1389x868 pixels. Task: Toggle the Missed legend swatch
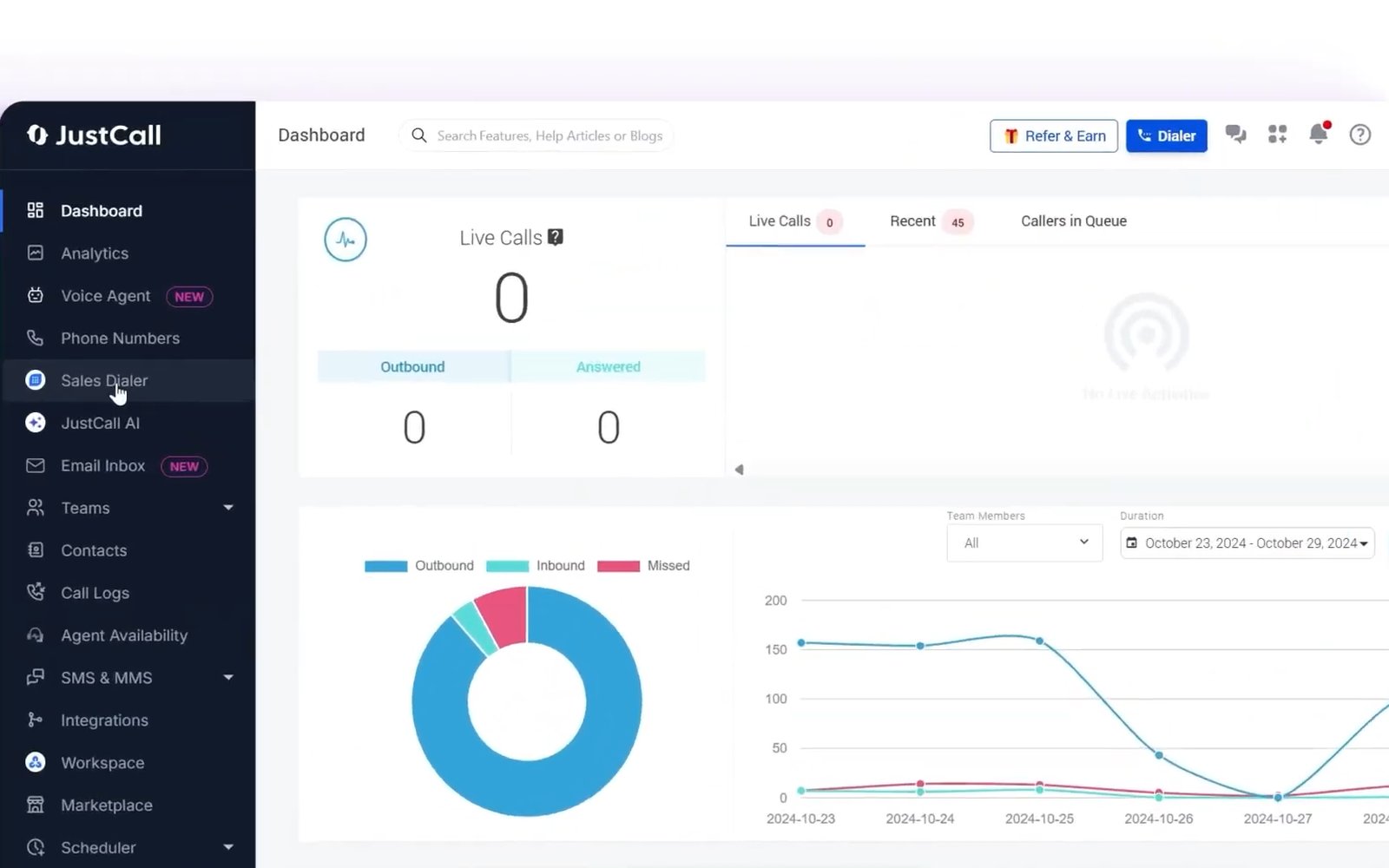[619, 566]
